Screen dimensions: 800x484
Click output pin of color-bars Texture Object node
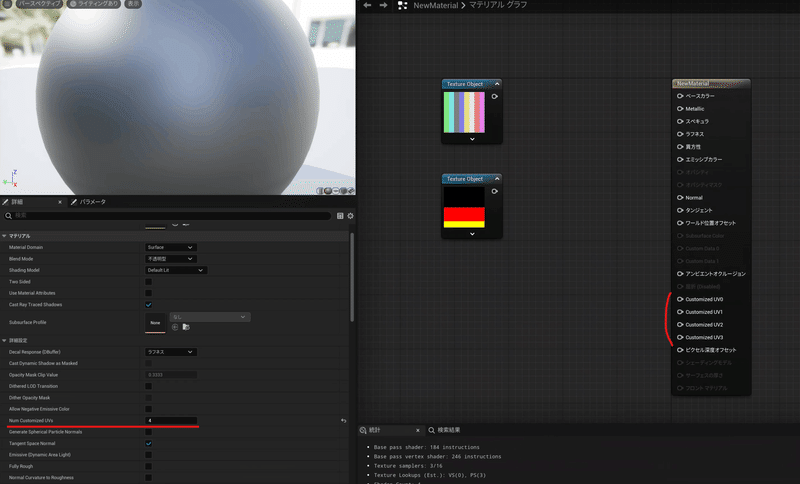coord(494,96)
